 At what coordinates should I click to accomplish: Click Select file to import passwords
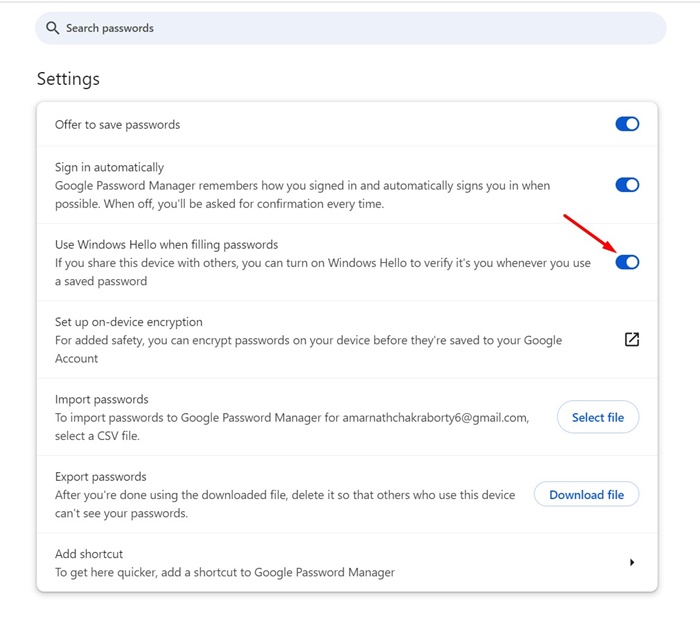pos(598,417)
